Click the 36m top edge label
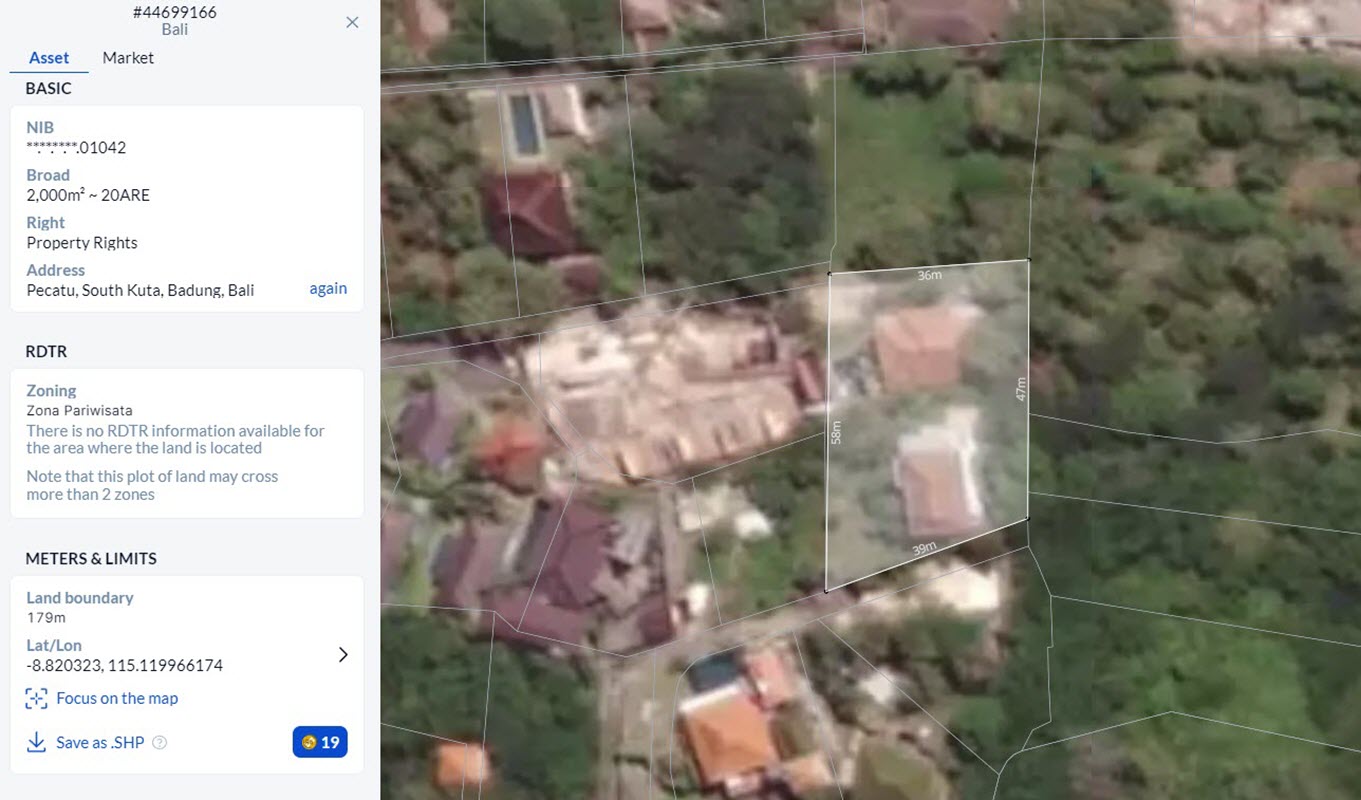 tap(929, 275)
